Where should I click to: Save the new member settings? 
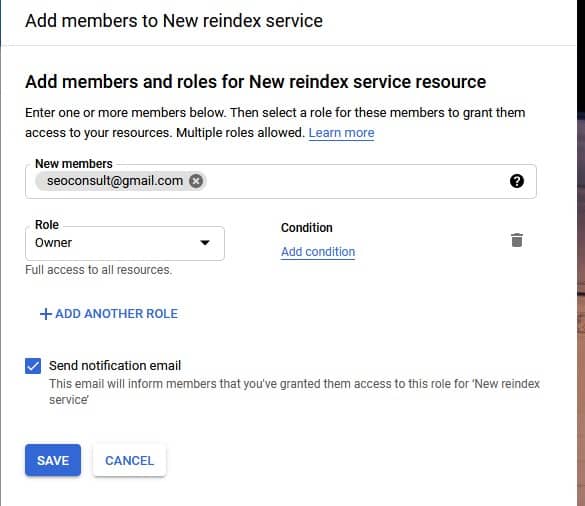click(x=53, y=460)
